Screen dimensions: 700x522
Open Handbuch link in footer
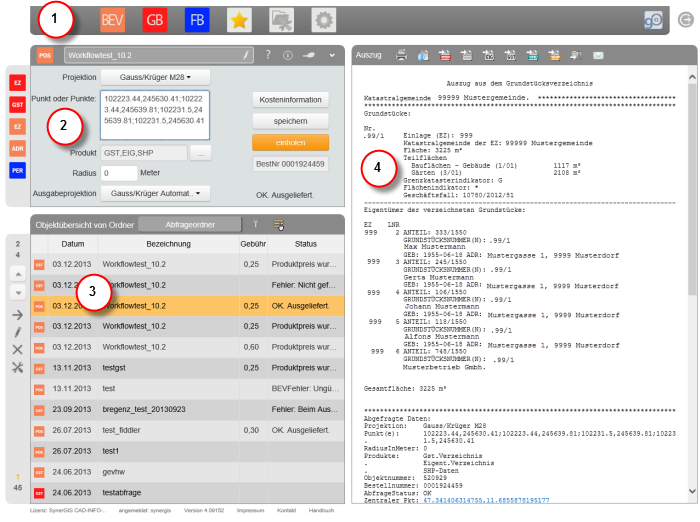(321, 510)
